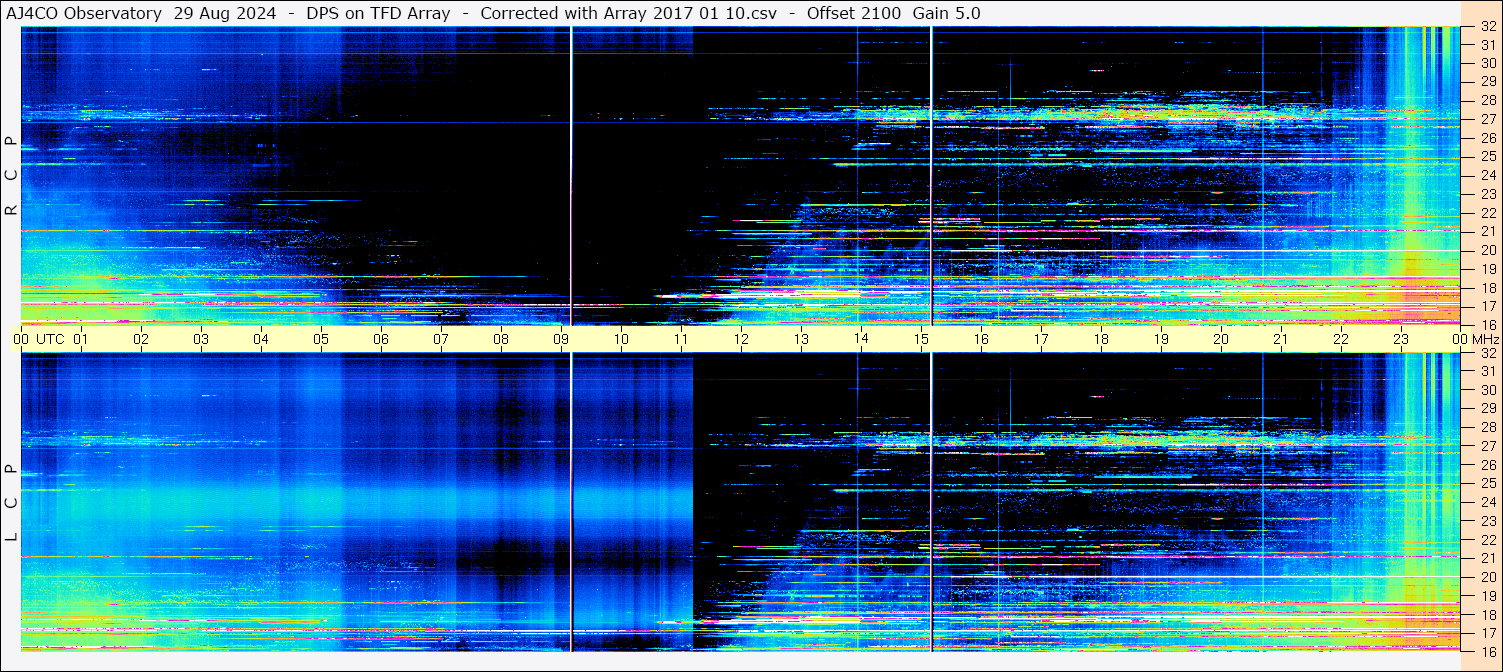This screenshot has width=1503, height=672.
Task: Click the letter C in the LCP label
Action: pos(11,502)
